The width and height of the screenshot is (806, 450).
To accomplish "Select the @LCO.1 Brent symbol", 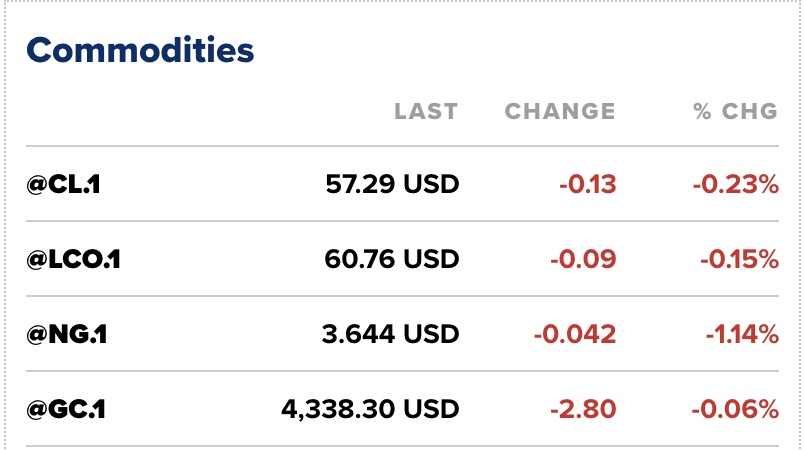I will click(74, 259).
